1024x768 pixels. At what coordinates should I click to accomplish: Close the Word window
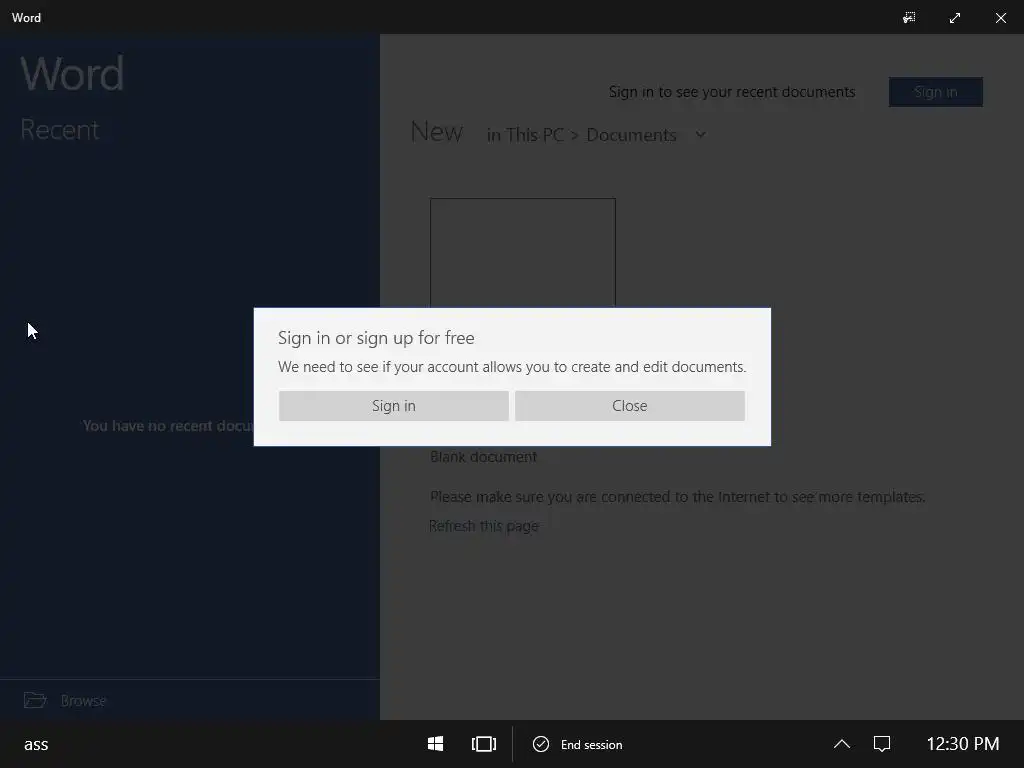pos(1000,18)
